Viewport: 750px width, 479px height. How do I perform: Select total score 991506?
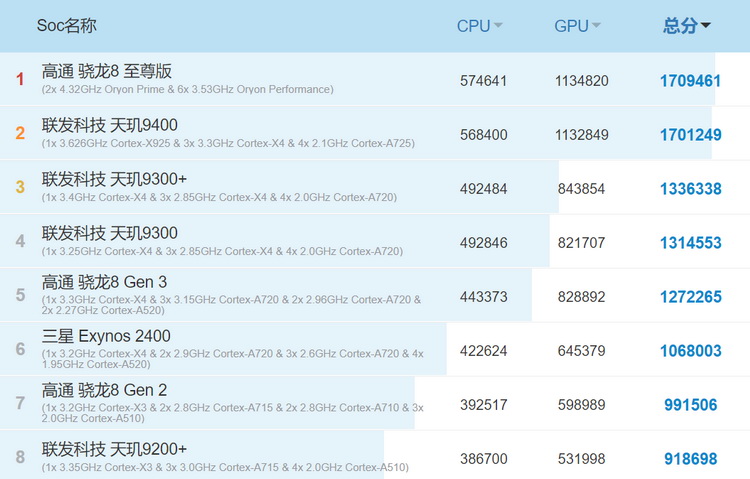(691, 405)
